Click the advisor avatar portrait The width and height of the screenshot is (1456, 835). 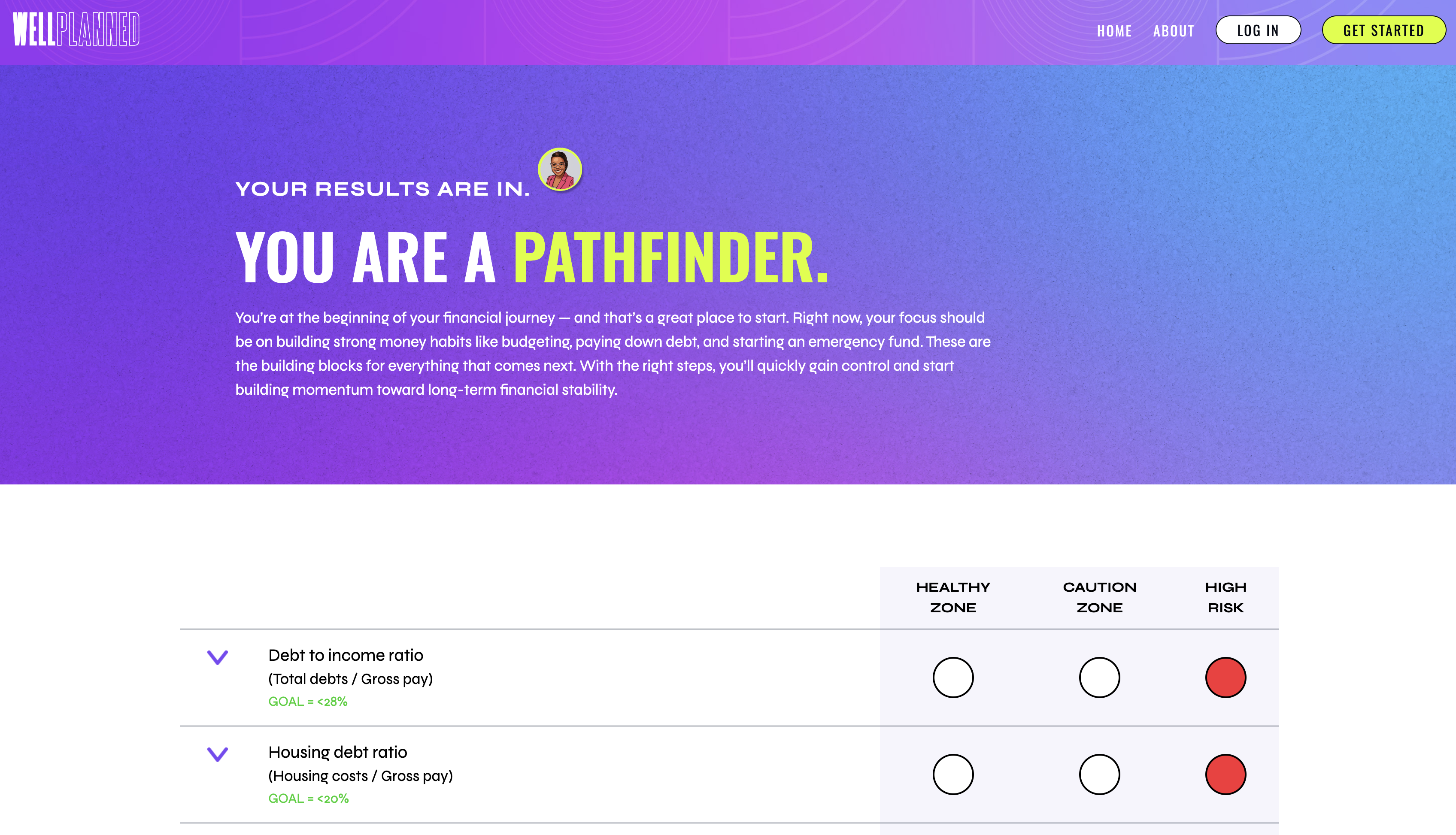[x=560, y=169]
